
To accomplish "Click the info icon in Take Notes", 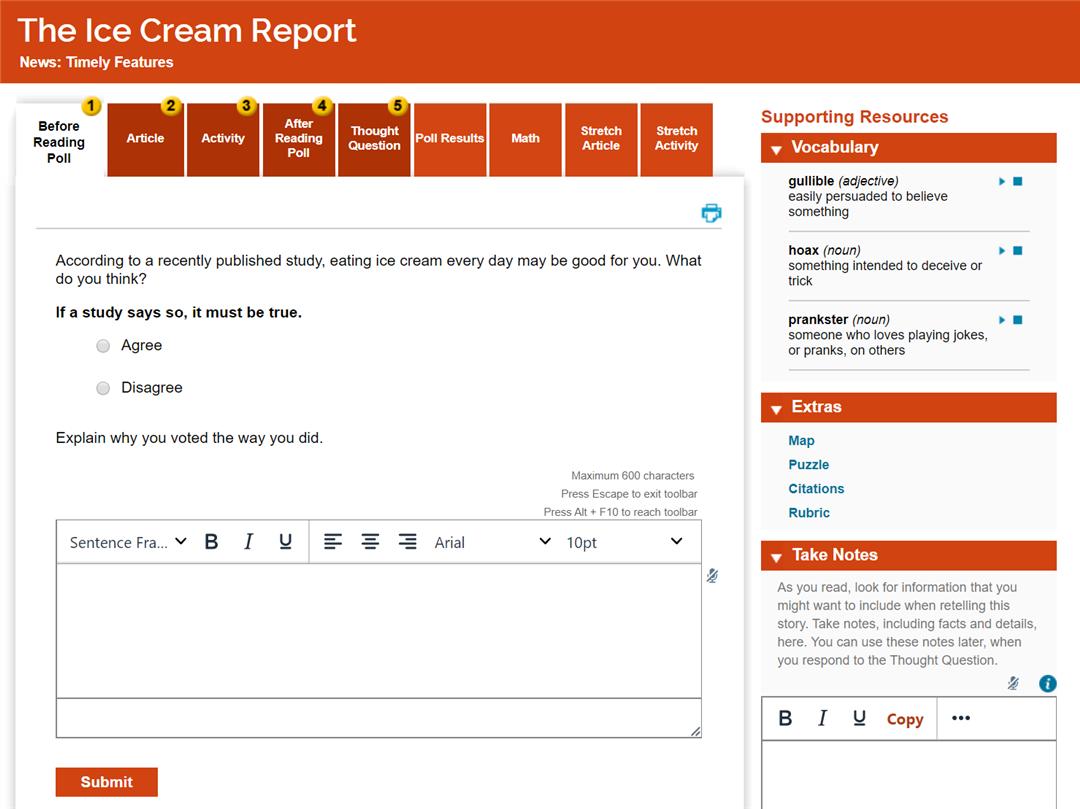I will point(1047,684).
